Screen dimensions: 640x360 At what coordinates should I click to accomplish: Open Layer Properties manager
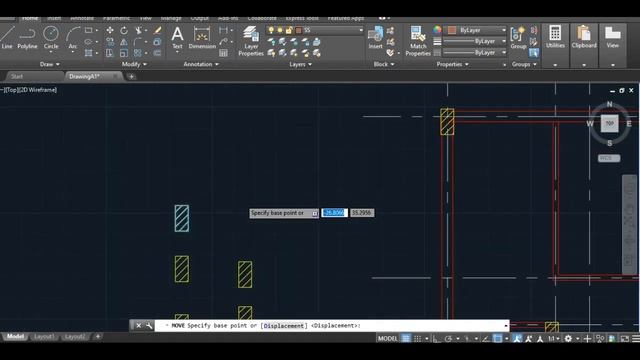[x=251, y=41]
